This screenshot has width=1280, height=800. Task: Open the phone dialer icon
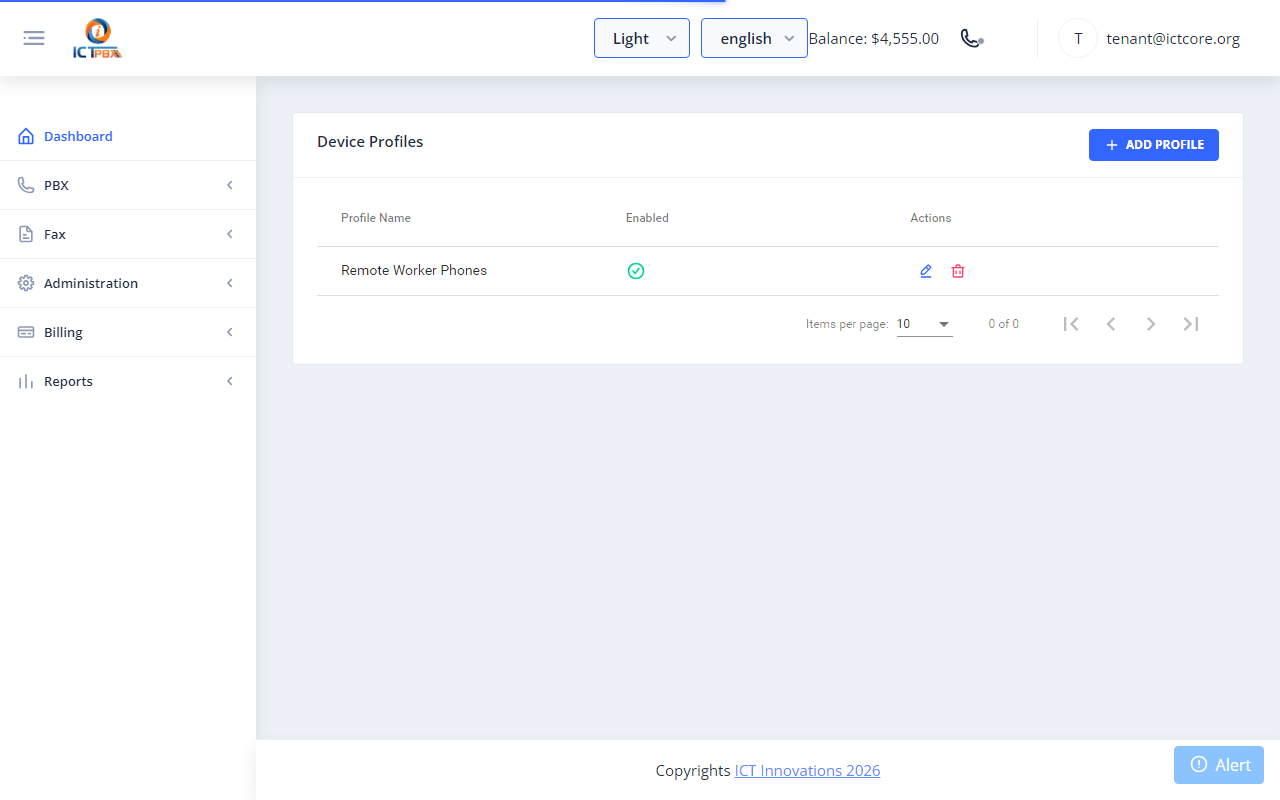[971, 38]
